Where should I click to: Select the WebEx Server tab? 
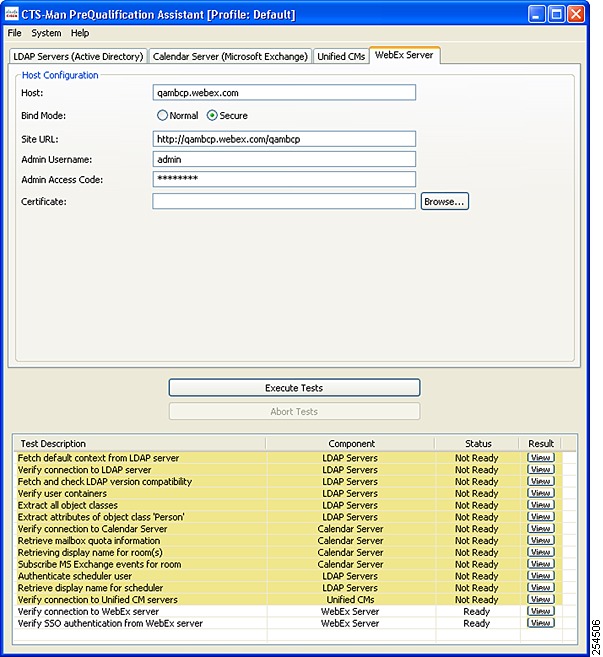pyautogui.click(x=404, y=55)
